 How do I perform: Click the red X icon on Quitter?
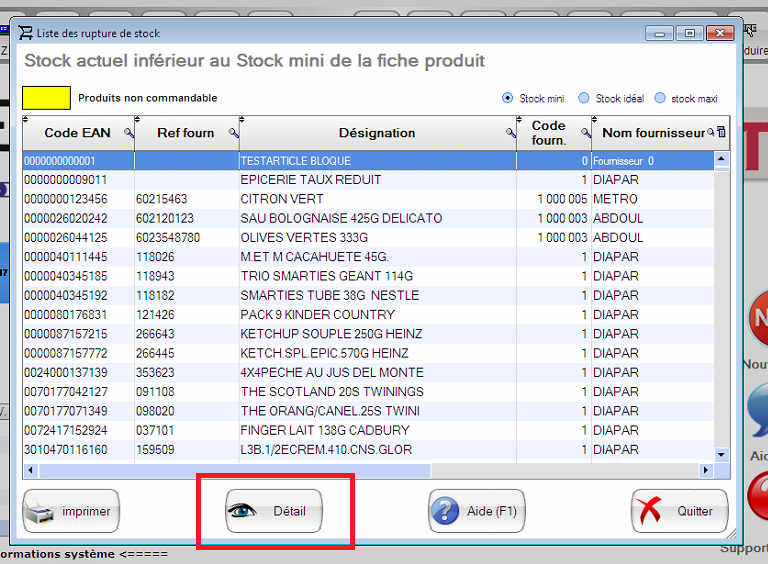click(x=651, y=511)
